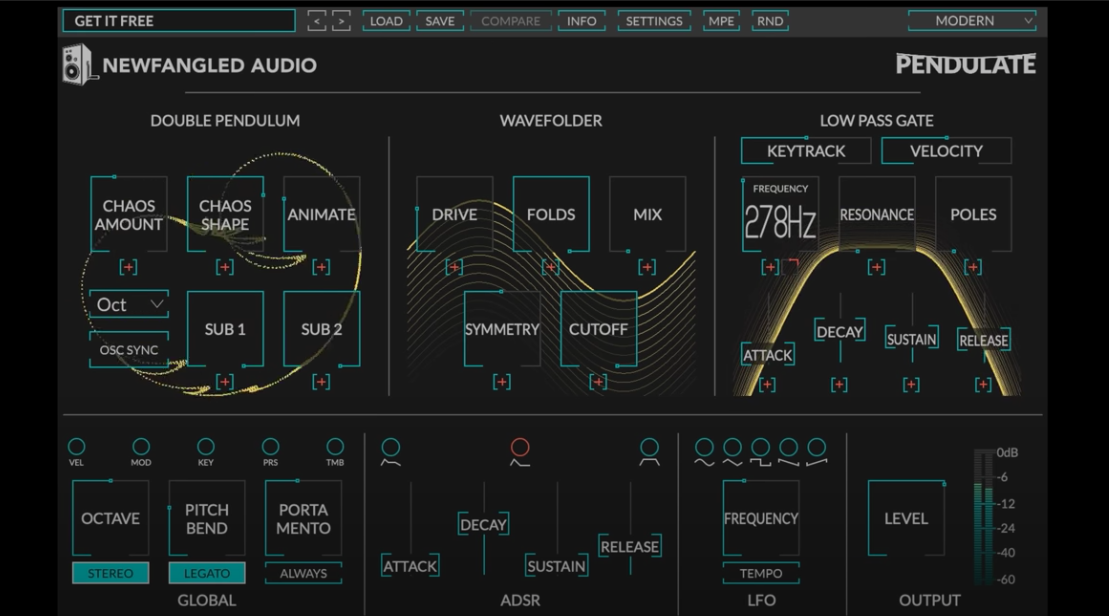Open the Oct interval dropdown

coord(129,305)
